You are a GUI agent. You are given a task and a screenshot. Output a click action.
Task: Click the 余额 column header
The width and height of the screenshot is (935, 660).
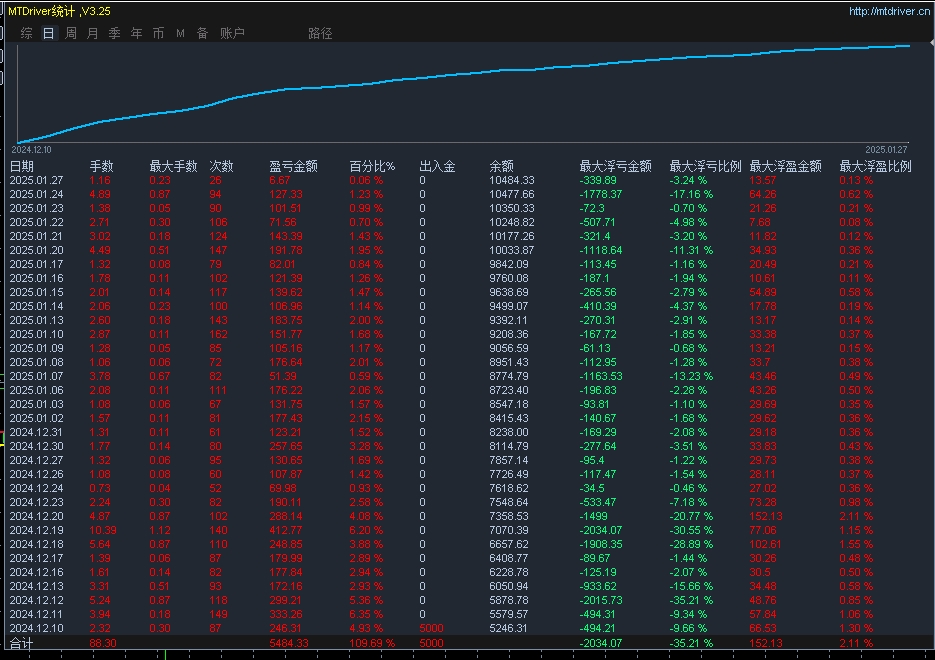501,166
